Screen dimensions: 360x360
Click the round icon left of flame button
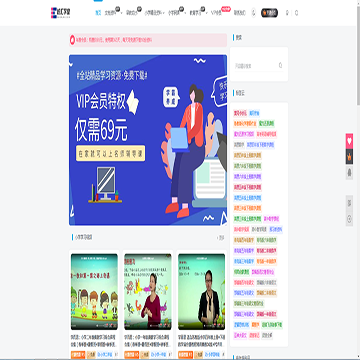(x=253, y=13)
